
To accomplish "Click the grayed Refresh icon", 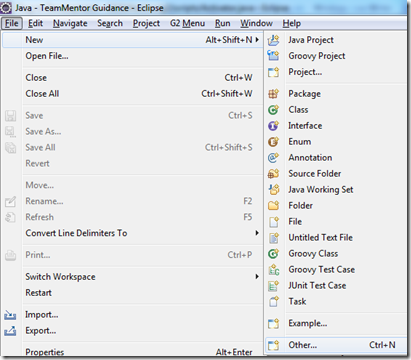I will click(10, 217).
